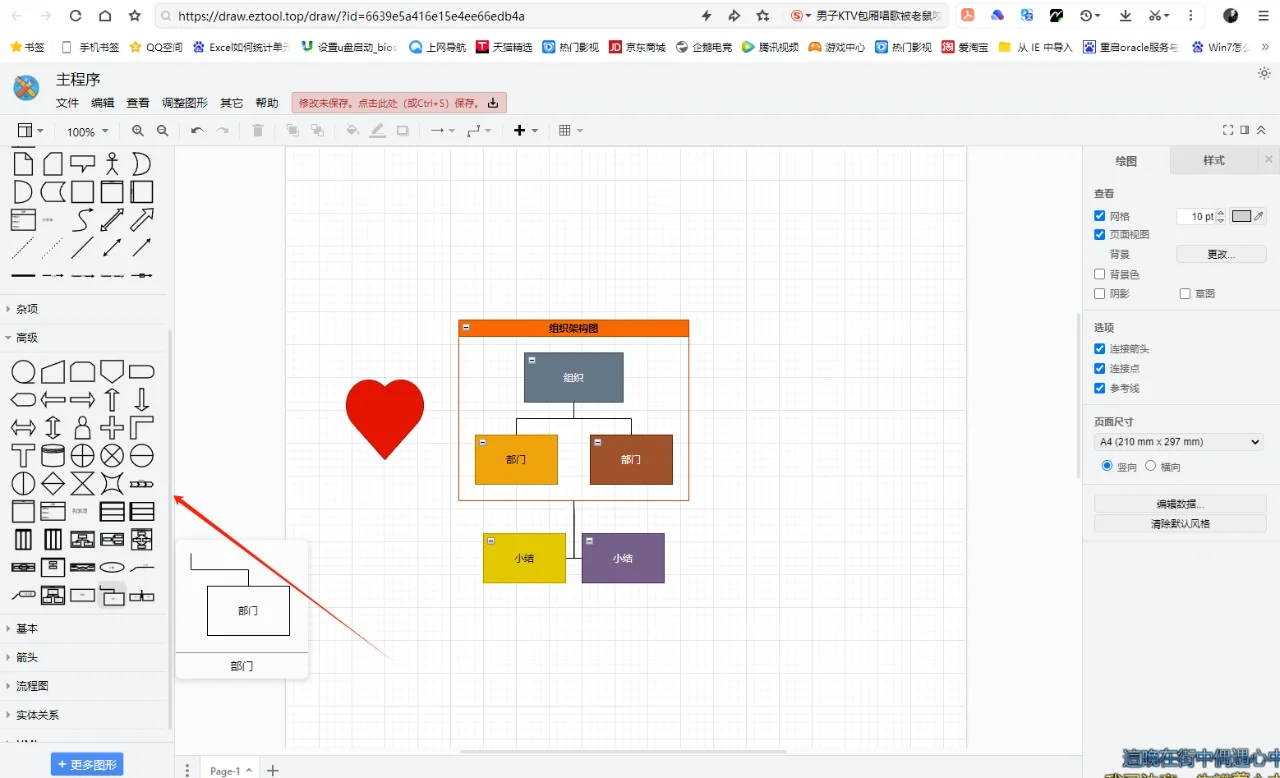Enable the 草图 sketch checkbox
The height and width of the screenshot is (778, 1280).
point(1185,294)
